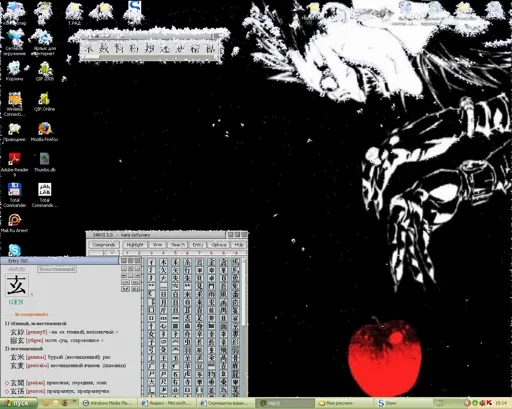Pick the 禾 grain radical in the grid

(x=175, y=262)
